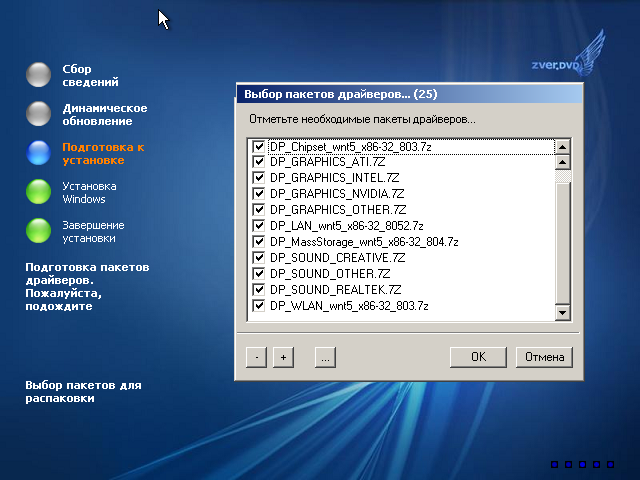Select DP_LAN_wnt5_x86-32_8052.7z row text
640x480 pixels.
click(347, 226)
